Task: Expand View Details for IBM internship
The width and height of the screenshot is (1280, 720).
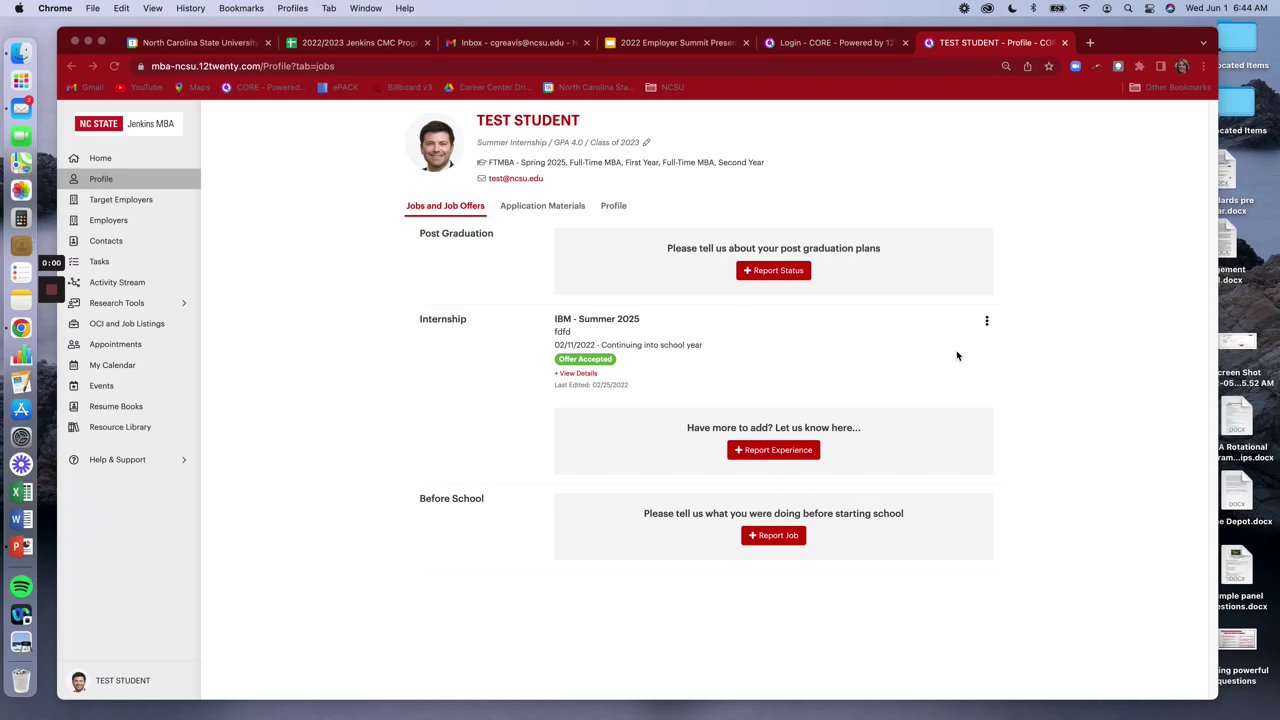Action: coord(576,373)
